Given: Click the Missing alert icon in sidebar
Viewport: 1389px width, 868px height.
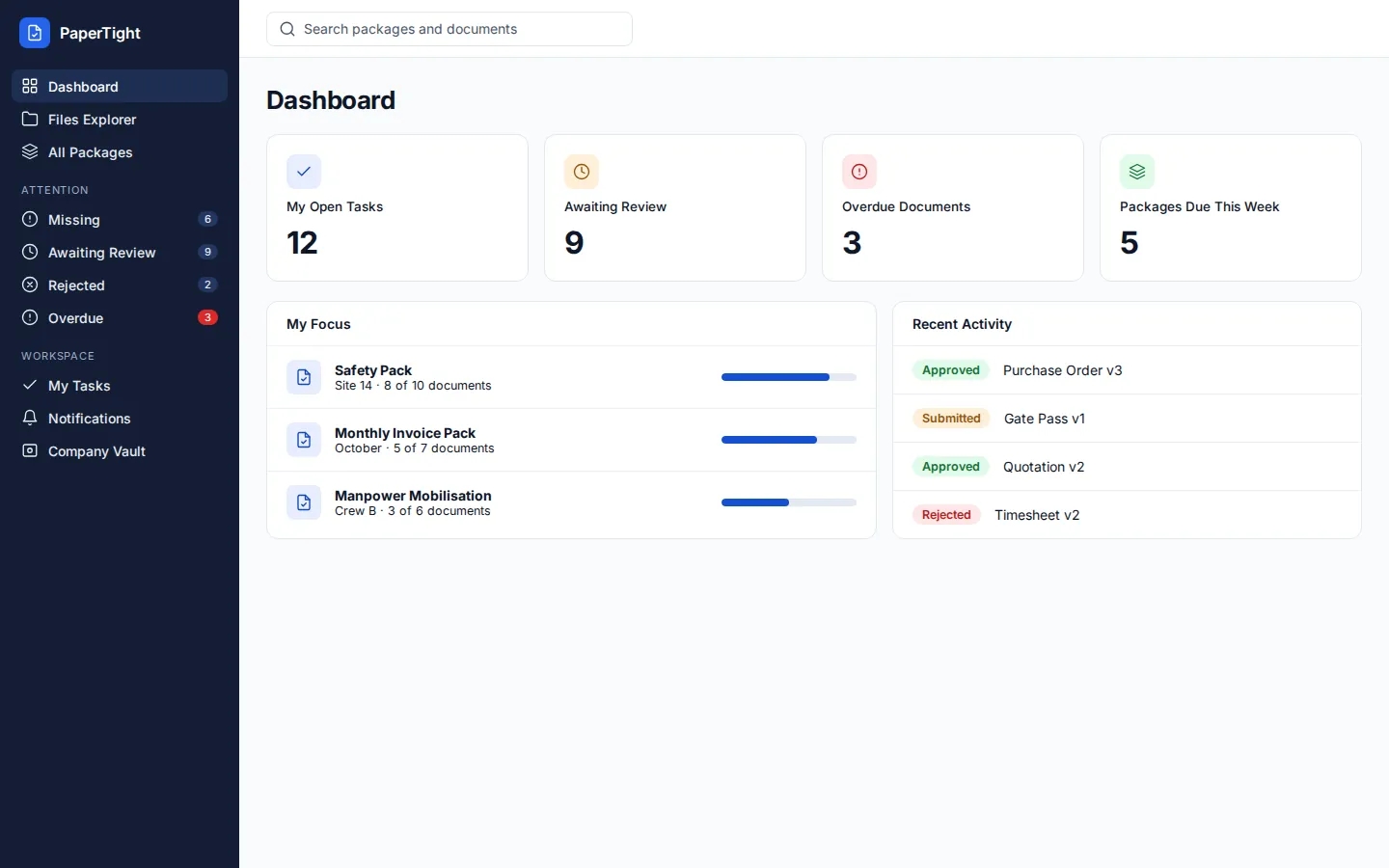Looking at the screenshot, I should 30,219.
